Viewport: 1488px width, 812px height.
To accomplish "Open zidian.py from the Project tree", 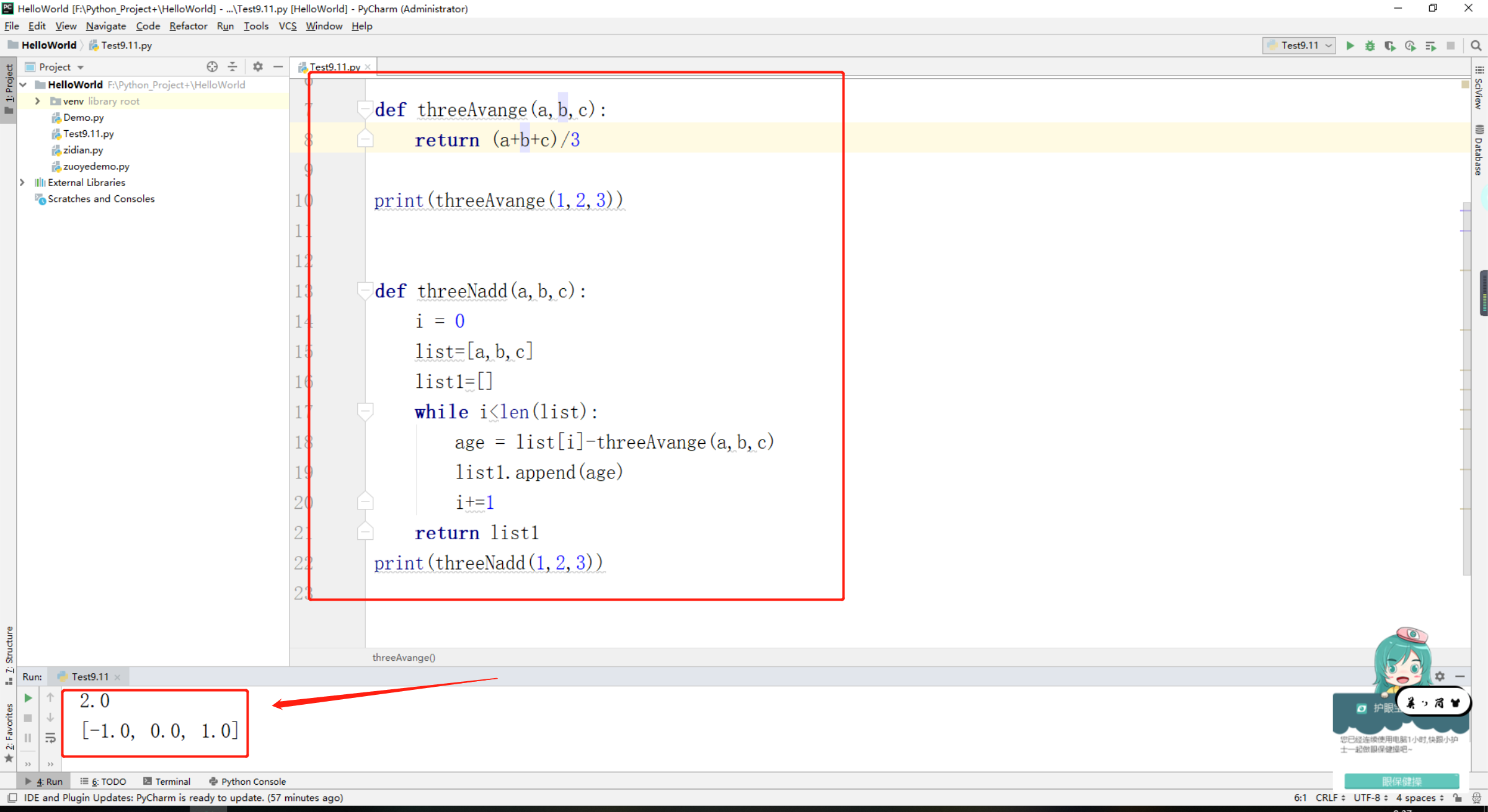I will coord(83,149).
